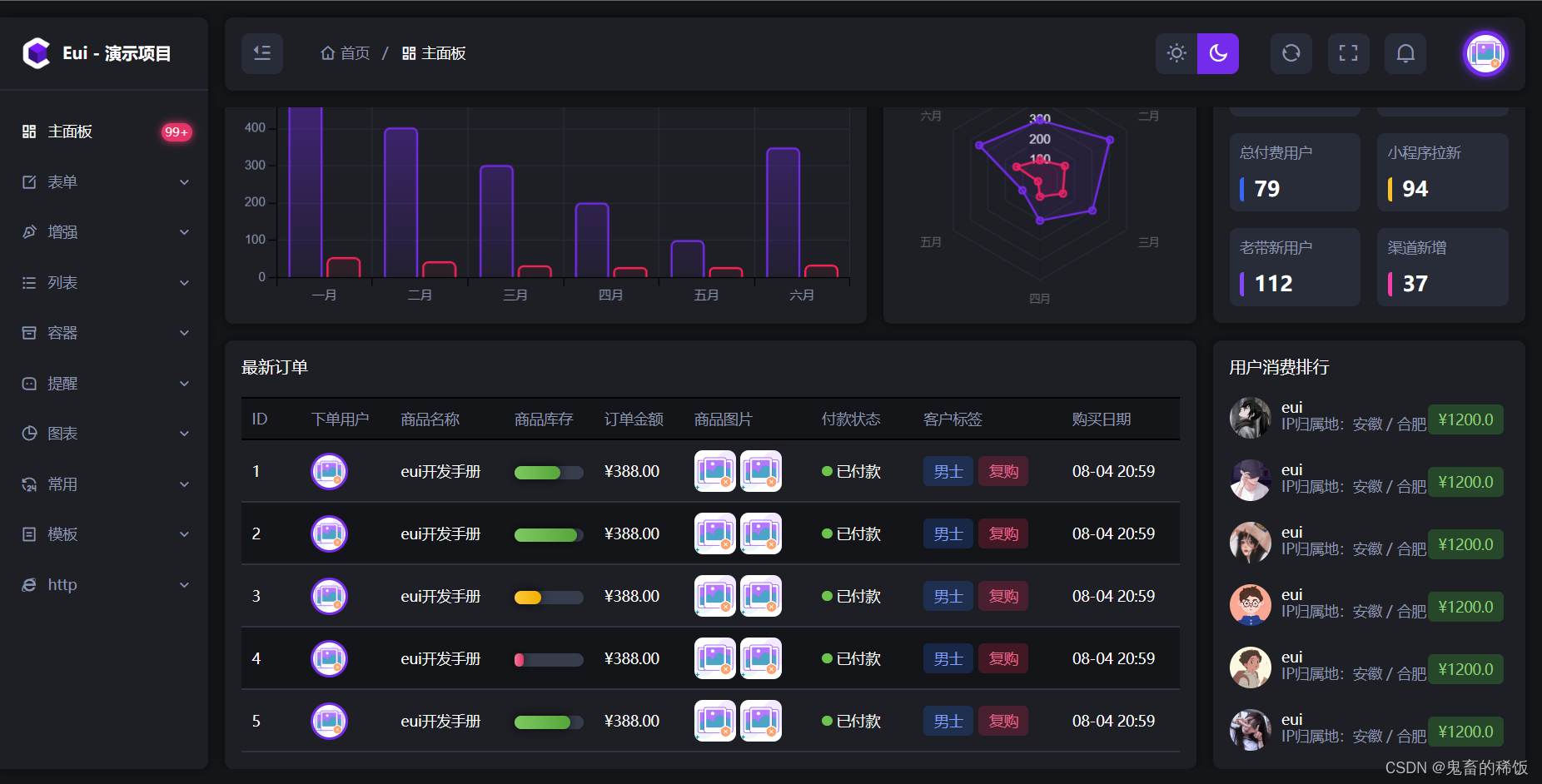Click the 模板 icon in sidebar
The height and width of the screenshot is (784, 1542).
click(x=29, y=534)
